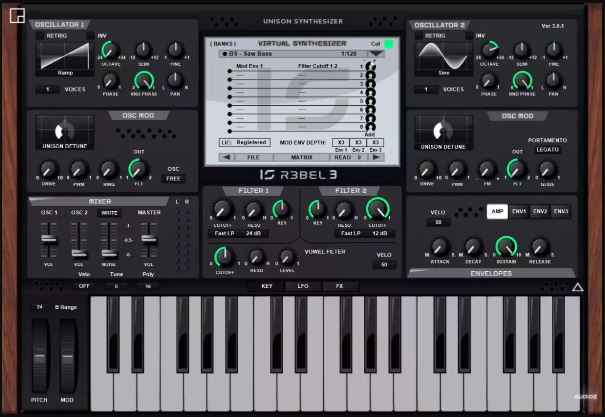Click the MASTER volume fader

(x=149, y=239)
